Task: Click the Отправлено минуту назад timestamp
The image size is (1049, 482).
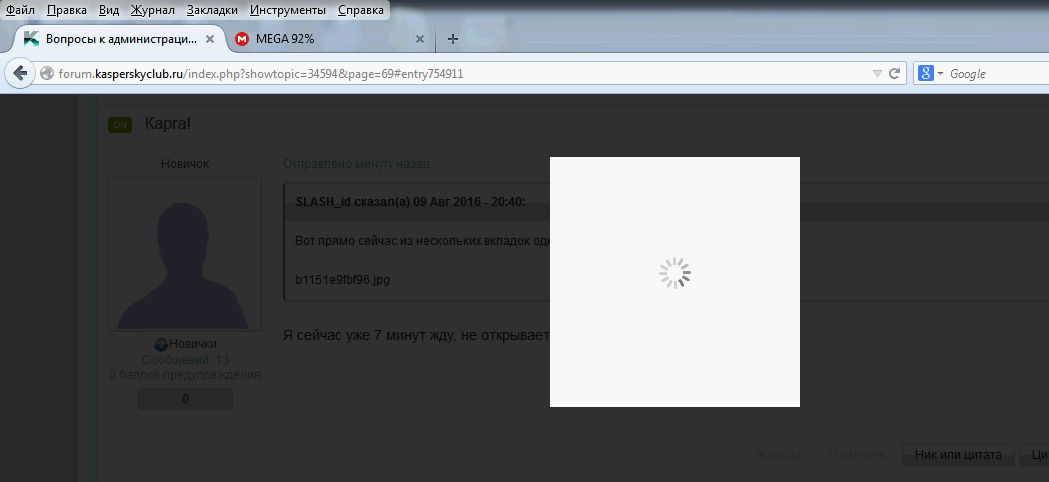Action: (x=357, y=163)
